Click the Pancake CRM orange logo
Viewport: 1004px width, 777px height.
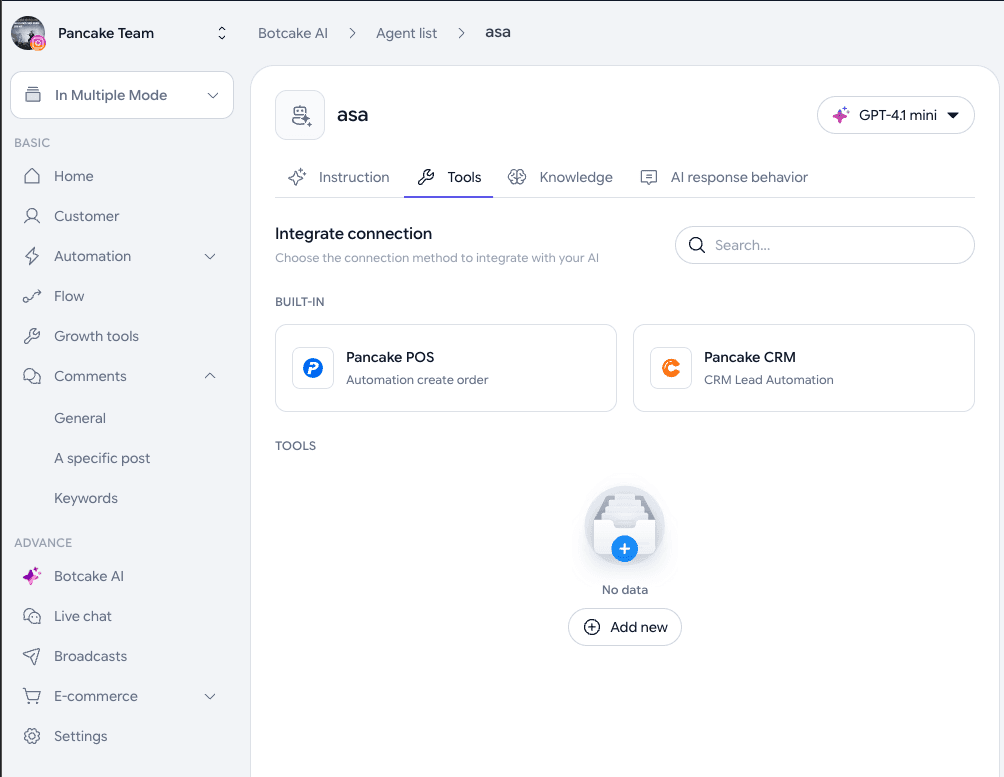pyautogui.click(x=671, y=368)
